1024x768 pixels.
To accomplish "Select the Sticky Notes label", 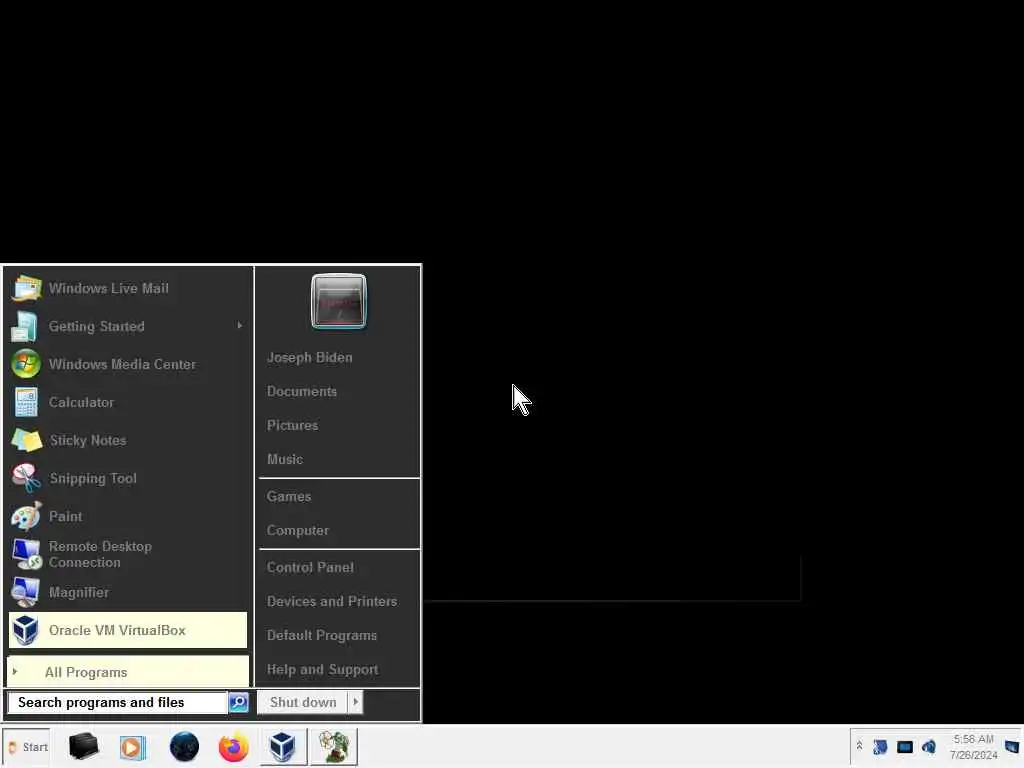I will [88, 440].
